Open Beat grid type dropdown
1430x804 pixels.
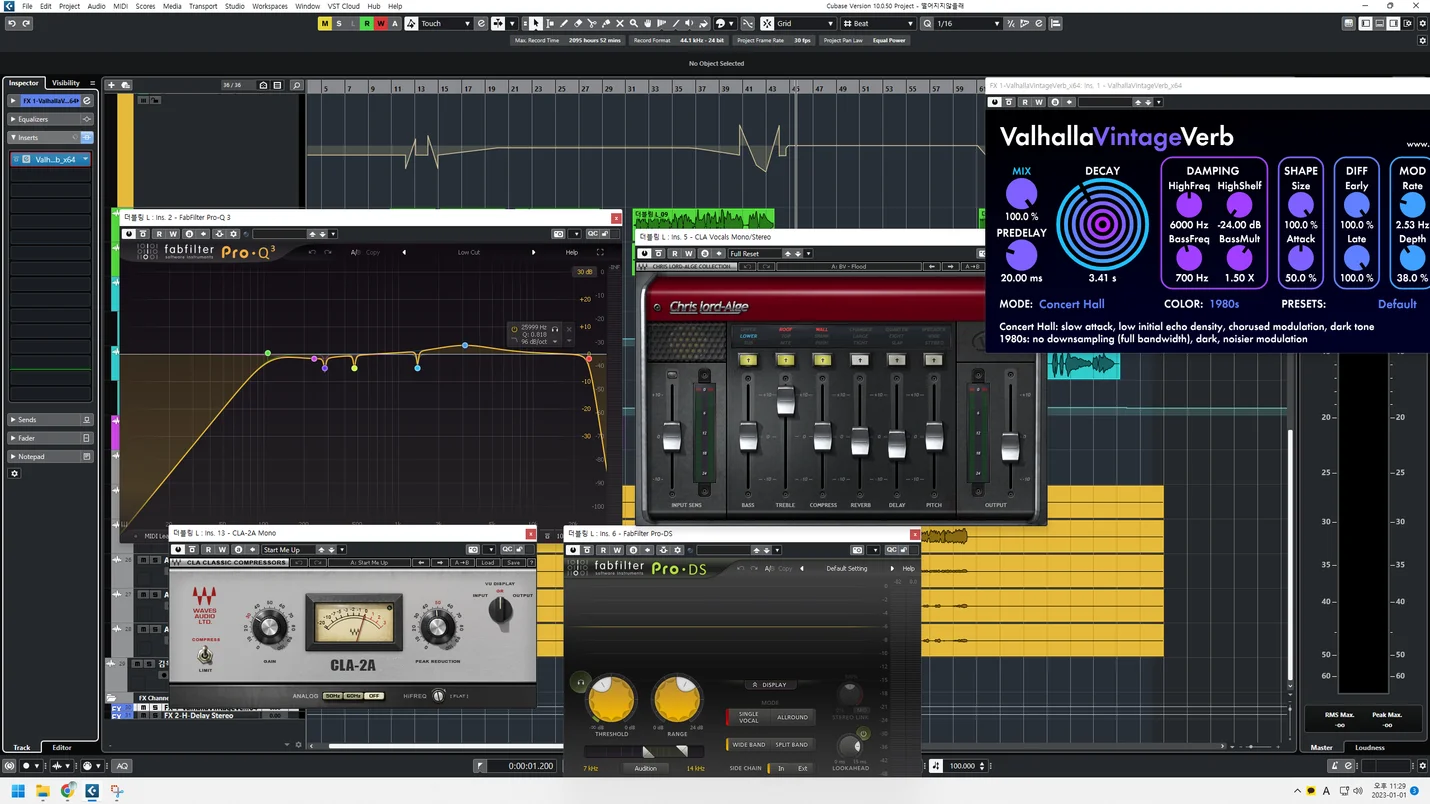pyautogui.click(x=880, y=23)
